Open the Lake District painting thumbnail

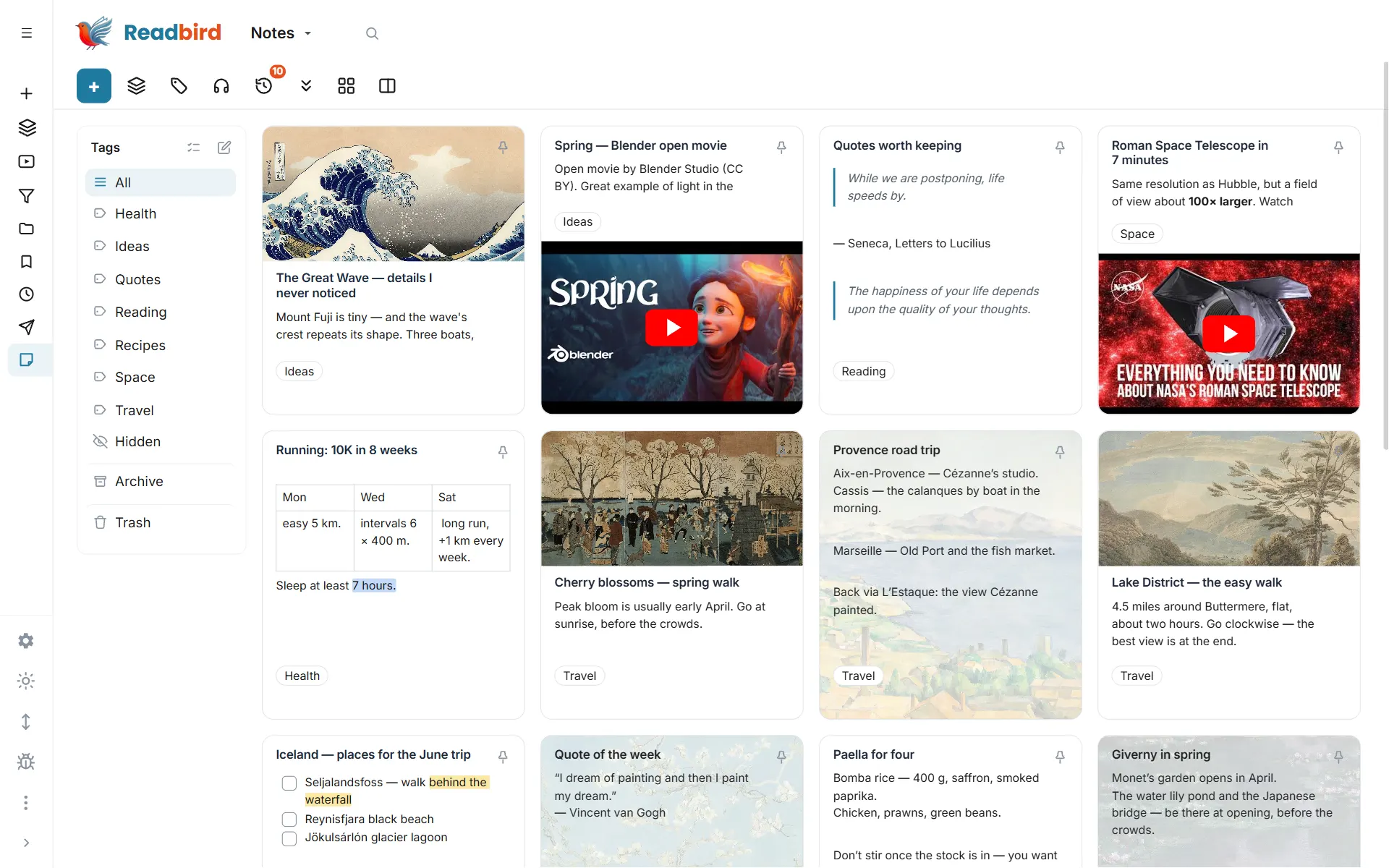(x=1229, y=498)
